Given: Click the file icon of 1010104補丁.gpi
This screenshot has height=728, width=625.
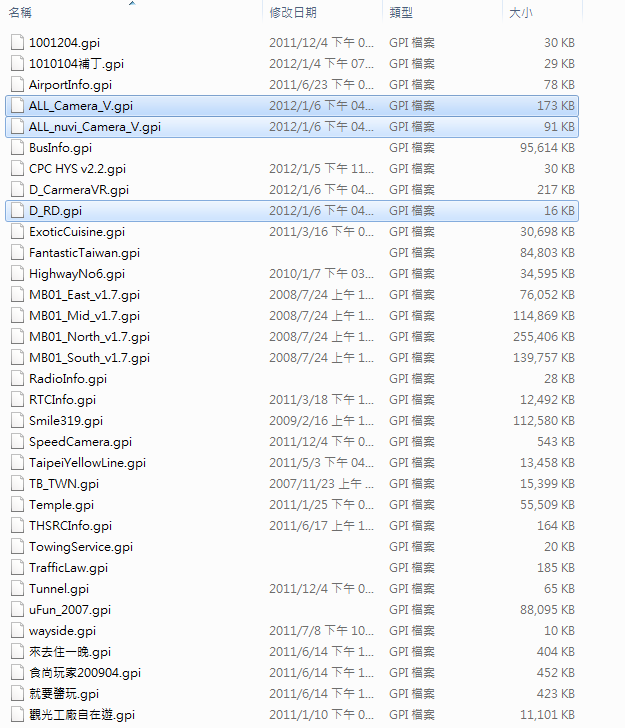Looking at the screenshot, I should [18, 63].
